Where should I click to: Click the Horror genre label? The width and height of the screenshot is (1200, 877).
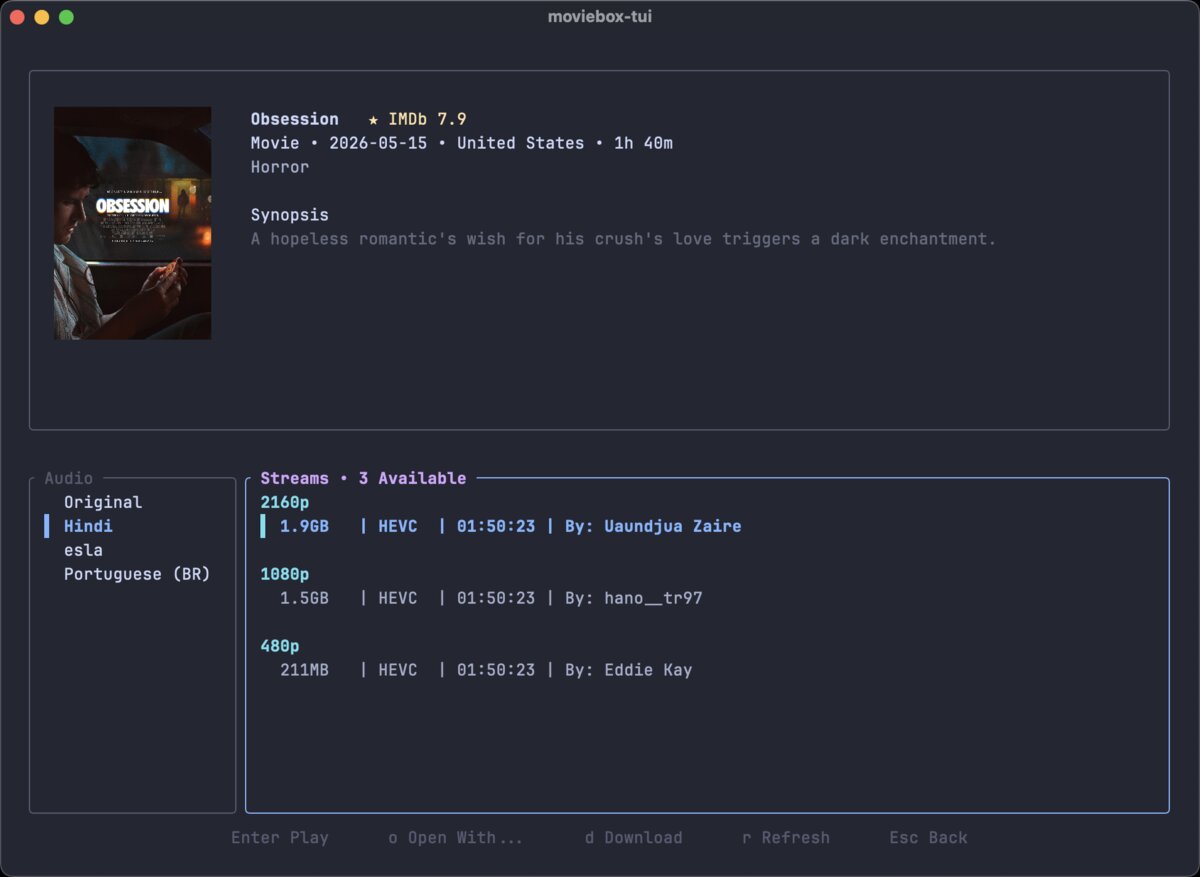[x=280, y=167]
